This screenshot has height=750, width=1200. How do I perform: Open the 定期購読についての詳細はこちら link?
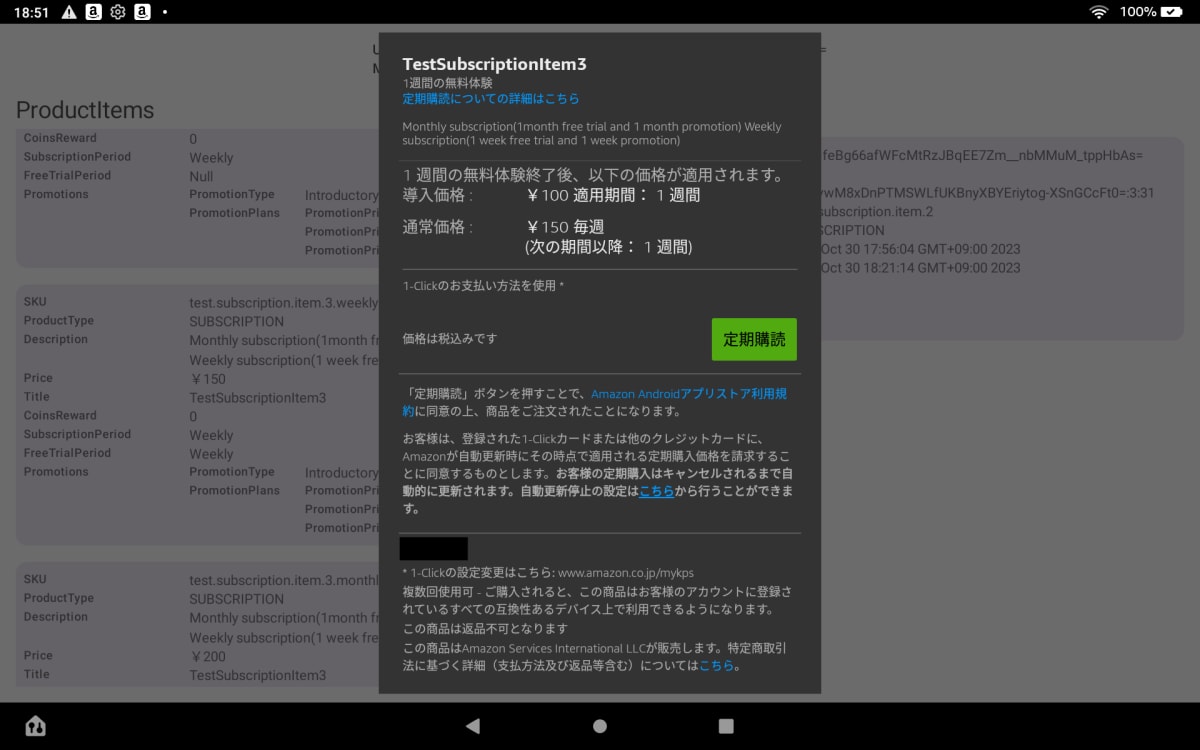(491, 99)
